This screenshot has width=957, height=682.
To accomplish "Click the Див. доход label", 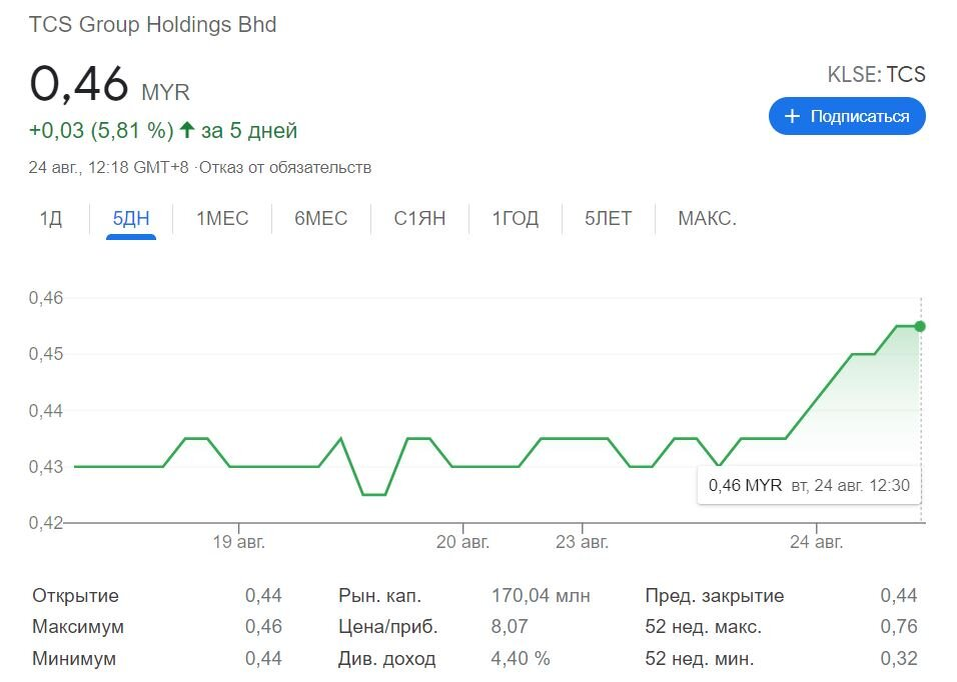I will click(x=387, y=659).
